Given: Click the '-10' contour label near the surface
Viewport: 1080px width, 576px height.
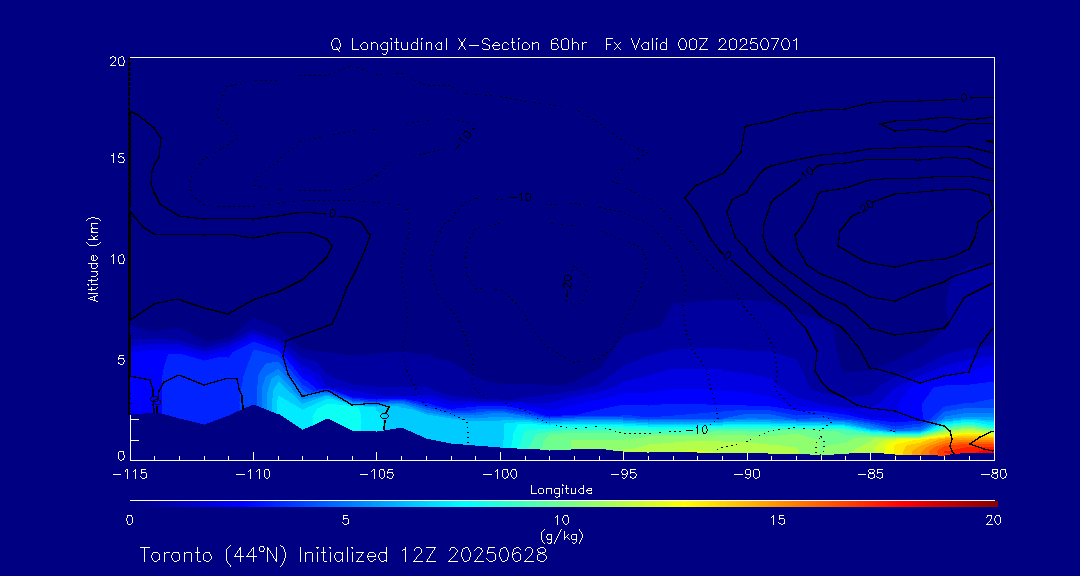Looking at the screenshot, I should pos(697,430).
